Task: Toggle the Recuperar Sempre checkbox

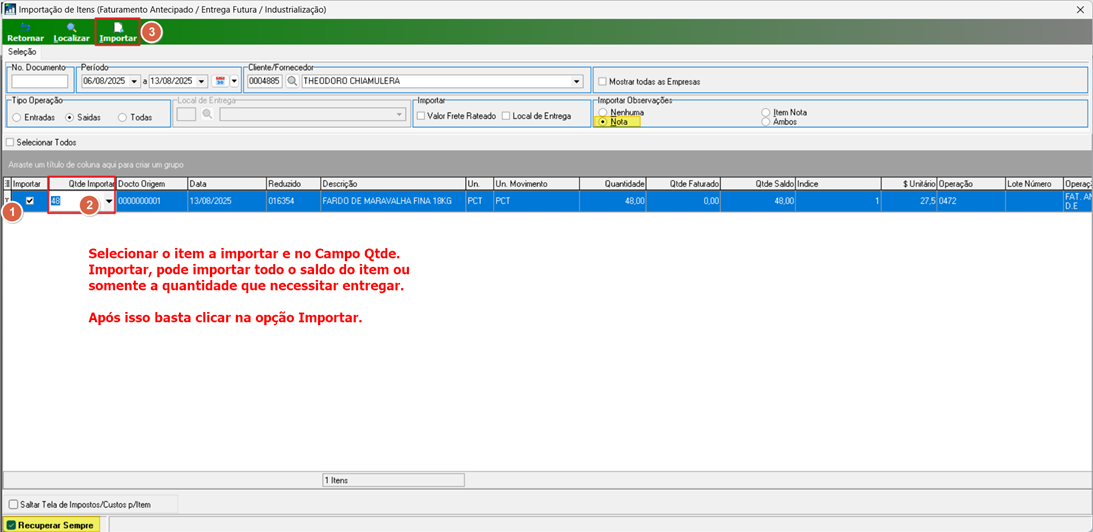Action: pos(12,525)
